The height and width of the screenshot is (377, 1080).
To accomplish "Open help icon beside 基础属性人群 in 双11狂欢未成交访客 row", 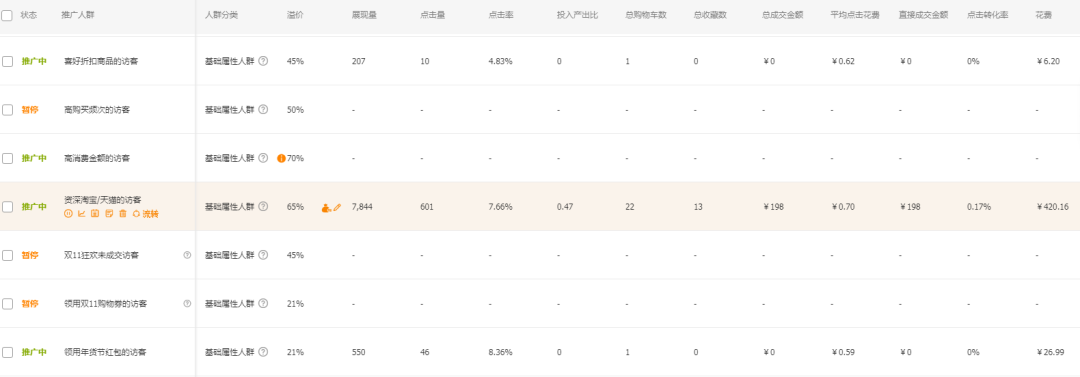I will click(263, 255).
